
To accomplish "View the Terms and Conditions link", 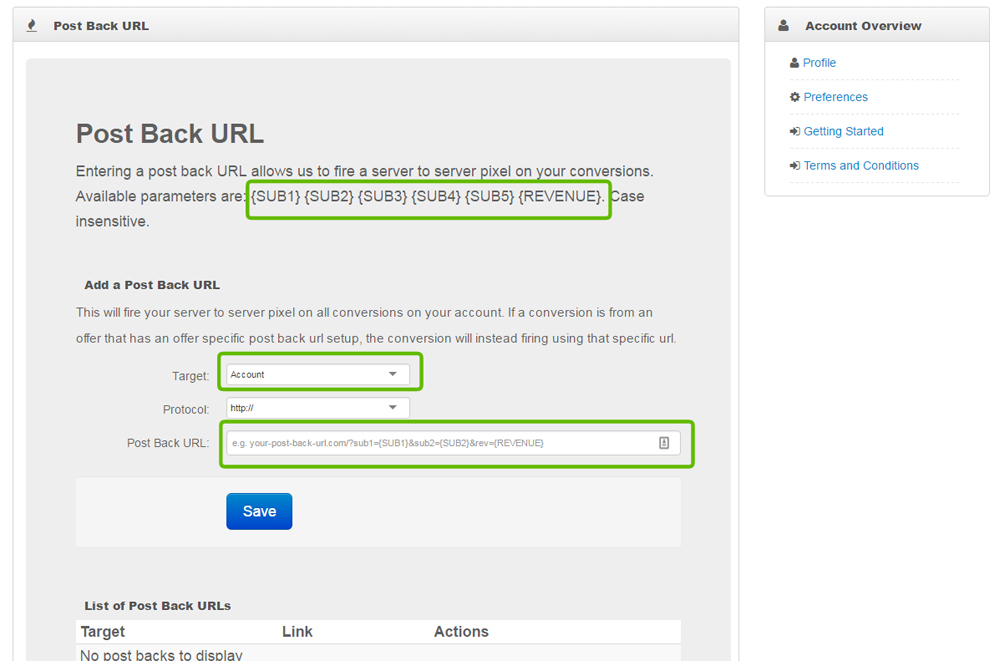I will click(861, 166).
